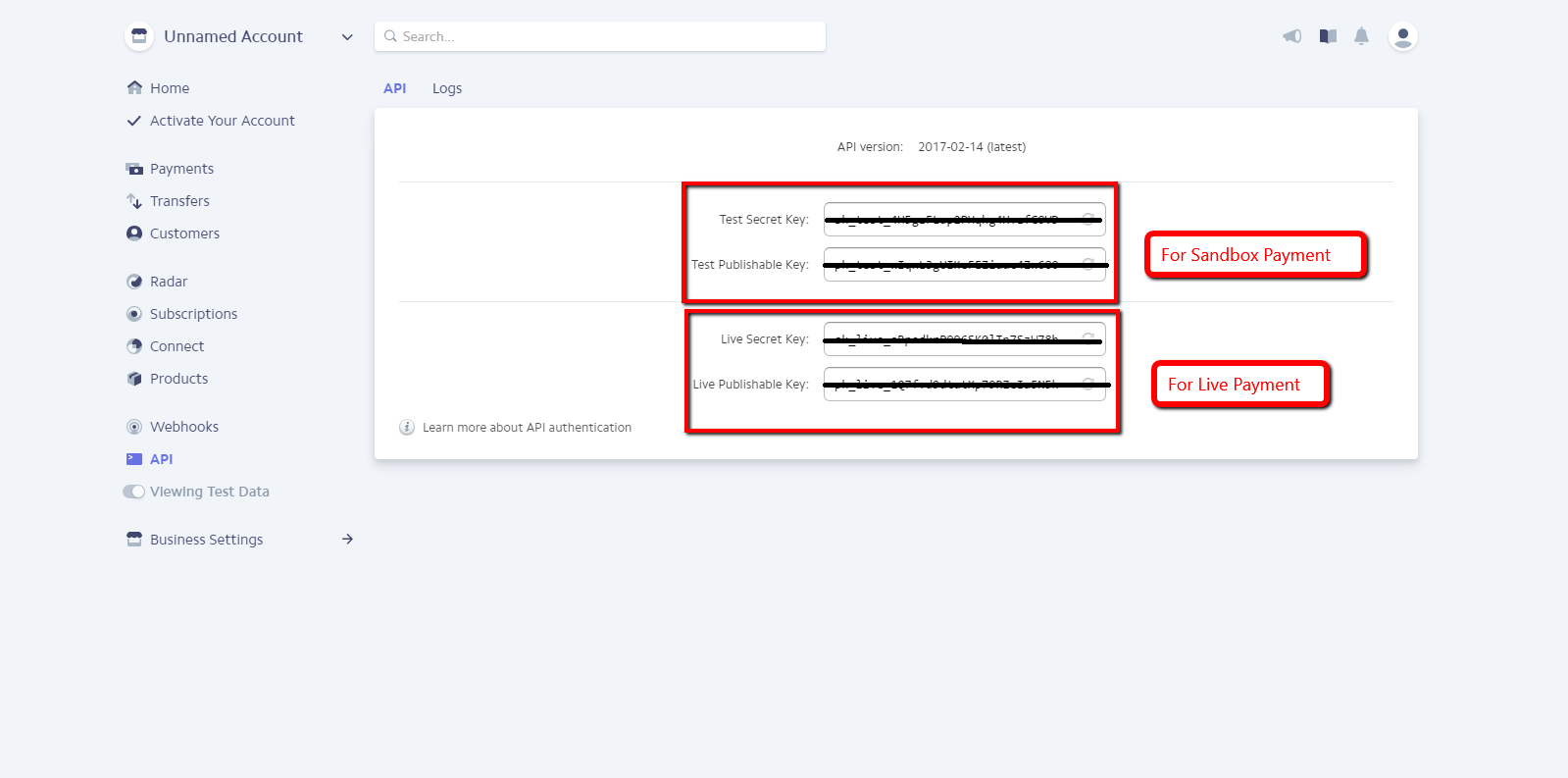
Task: Roll the Test Secret Key with refresh icon
Action: (1088, 219)
